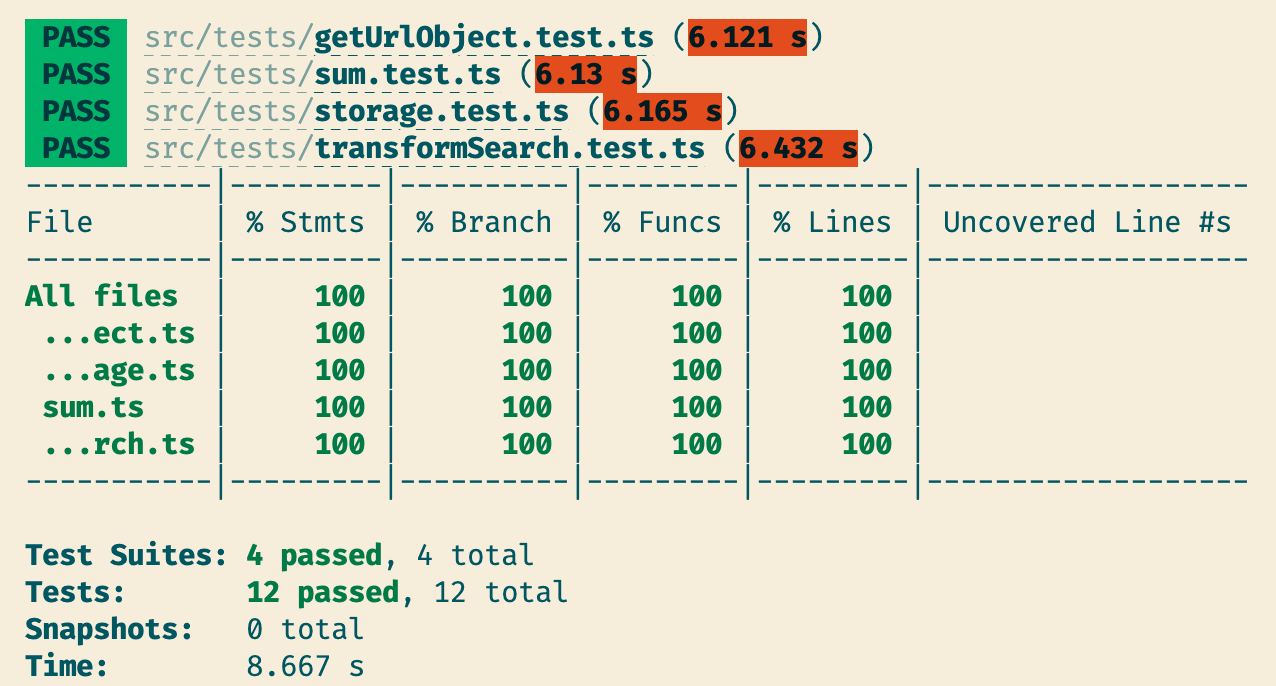Click % Branch value for All files
This screenshot has height=686, width=1276.
pos(527,296)
